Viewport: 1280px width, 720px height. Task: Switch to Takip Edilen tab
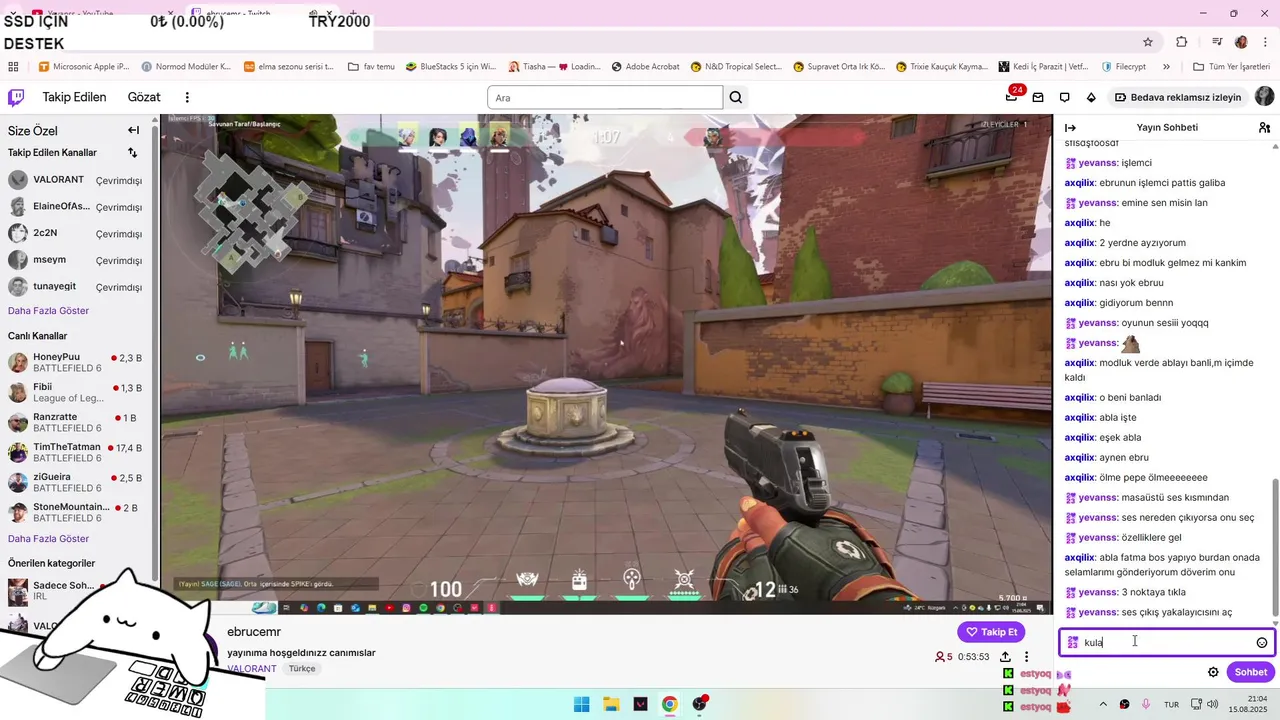pos(74,97)
